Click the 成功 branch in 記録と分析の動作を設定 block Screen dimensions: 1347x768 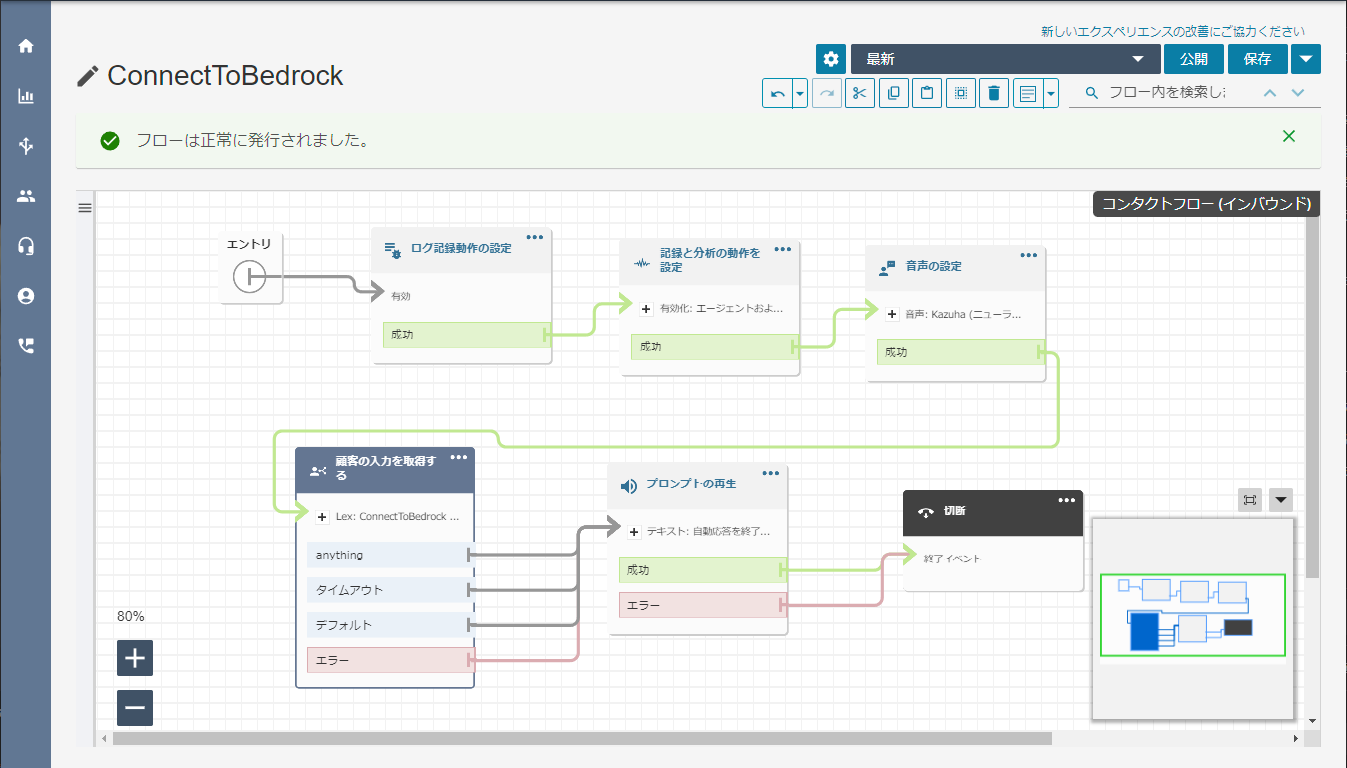pos(713,346)
